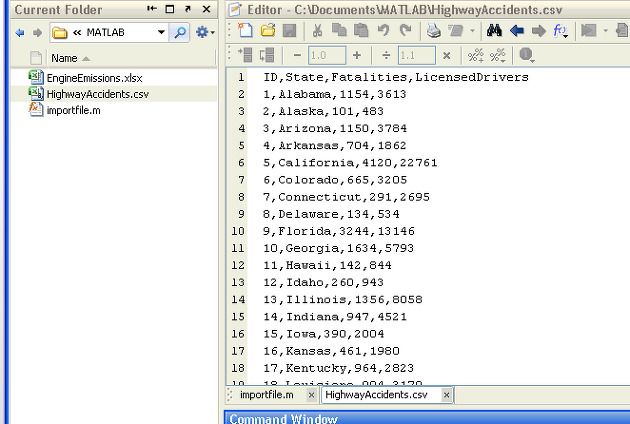Navigate back with the blue left arrow in Editor
Viewport: 630px width, 424px height.
coord(517,31)
